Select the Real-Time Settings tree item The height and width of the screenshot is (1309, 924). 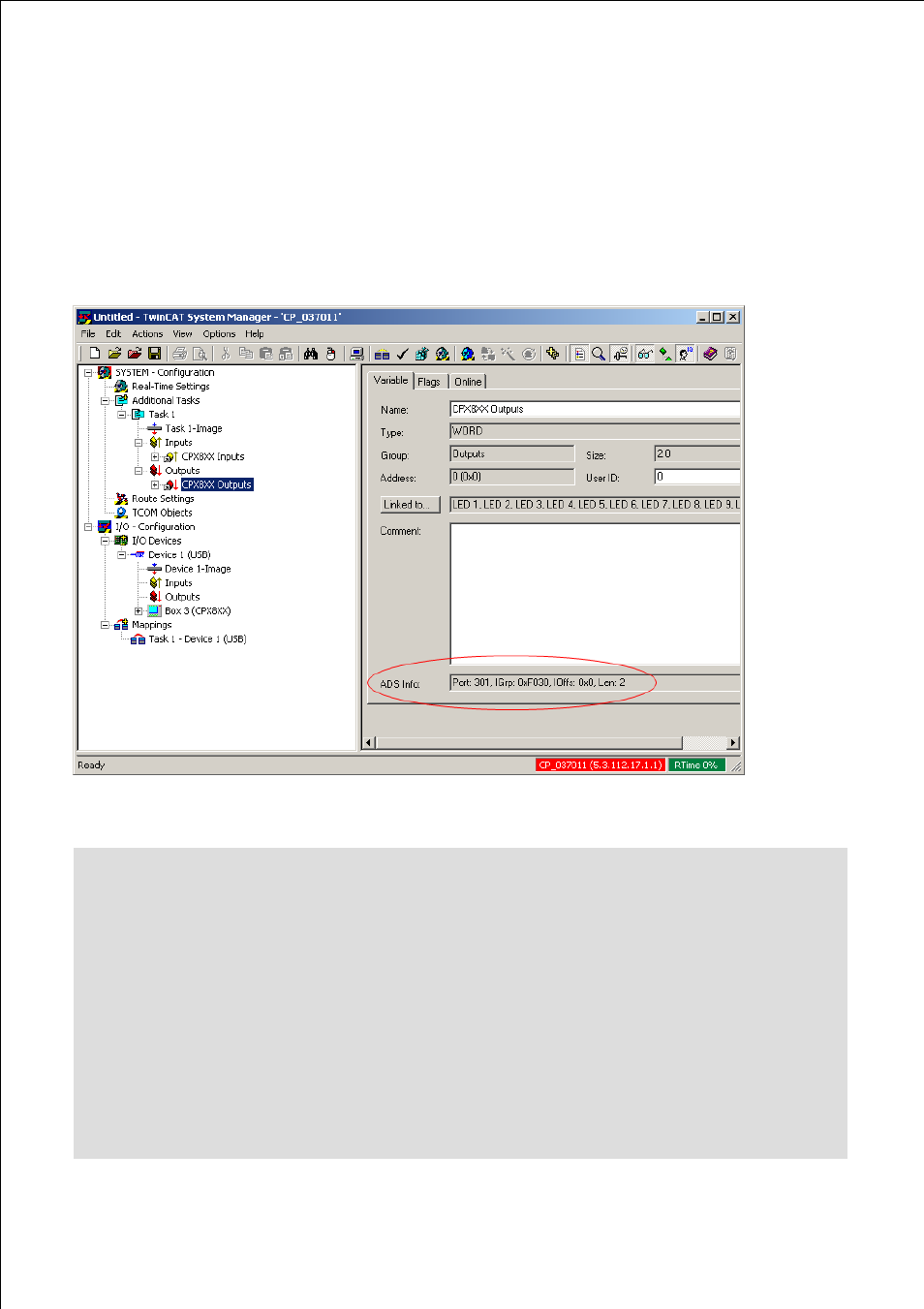170,386
